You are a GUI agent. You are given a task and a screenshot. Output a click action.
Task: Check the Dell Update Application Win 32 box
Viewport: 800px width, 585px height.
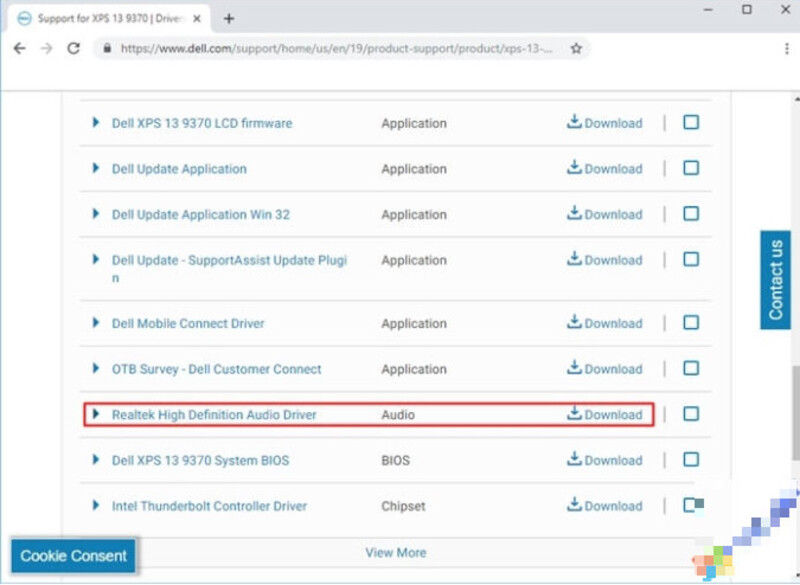click(x=691, y=214)
